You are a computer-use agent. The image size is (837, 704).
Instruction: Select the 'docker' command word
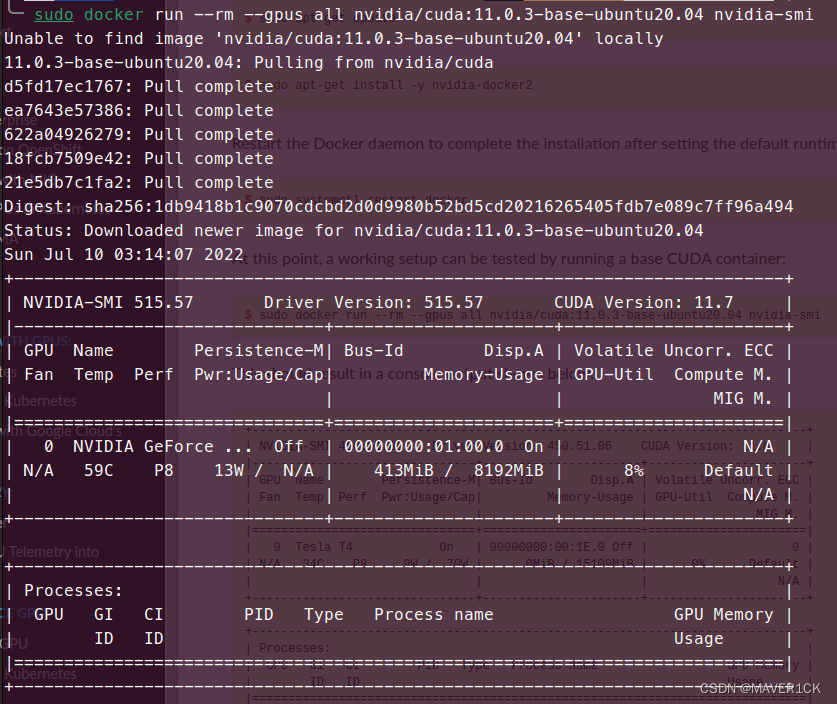click(114, 14)
